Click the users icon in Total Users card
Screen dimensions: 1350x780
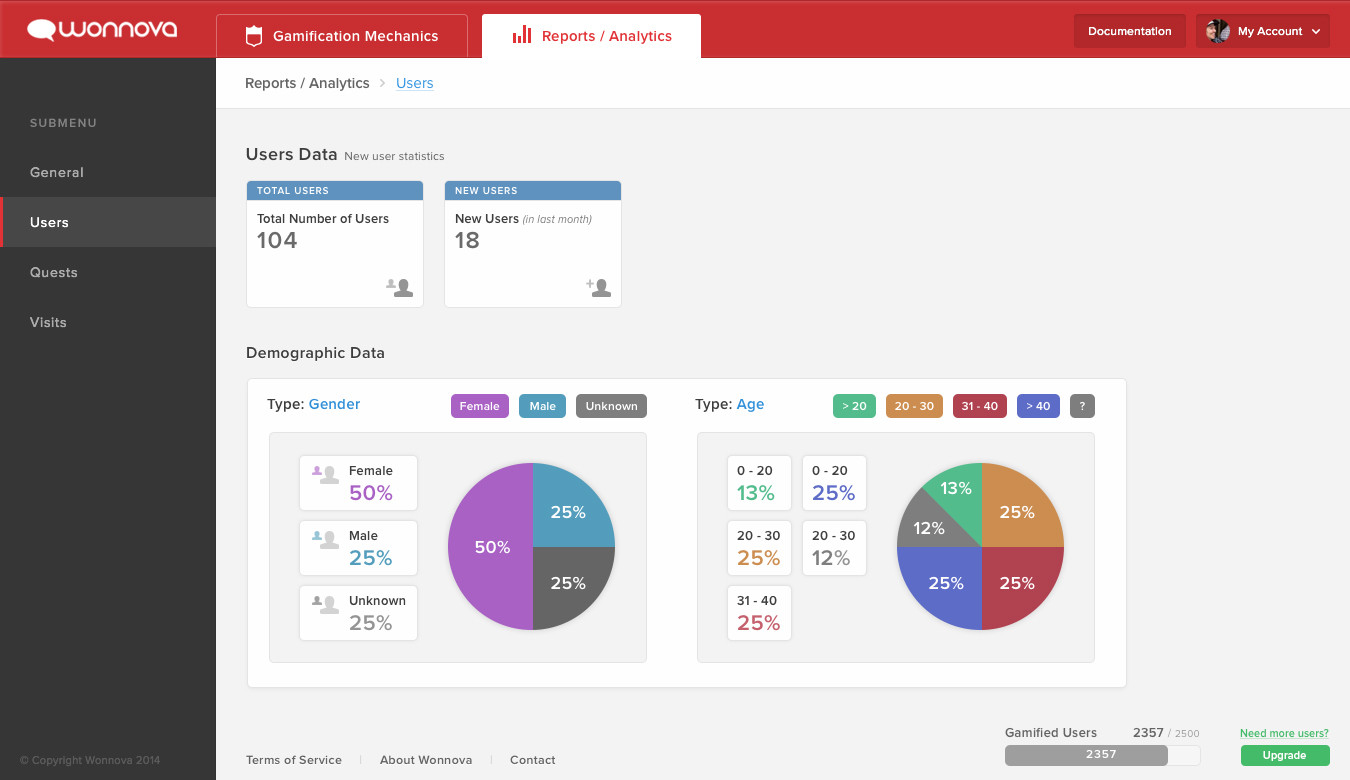pos(399,288)
